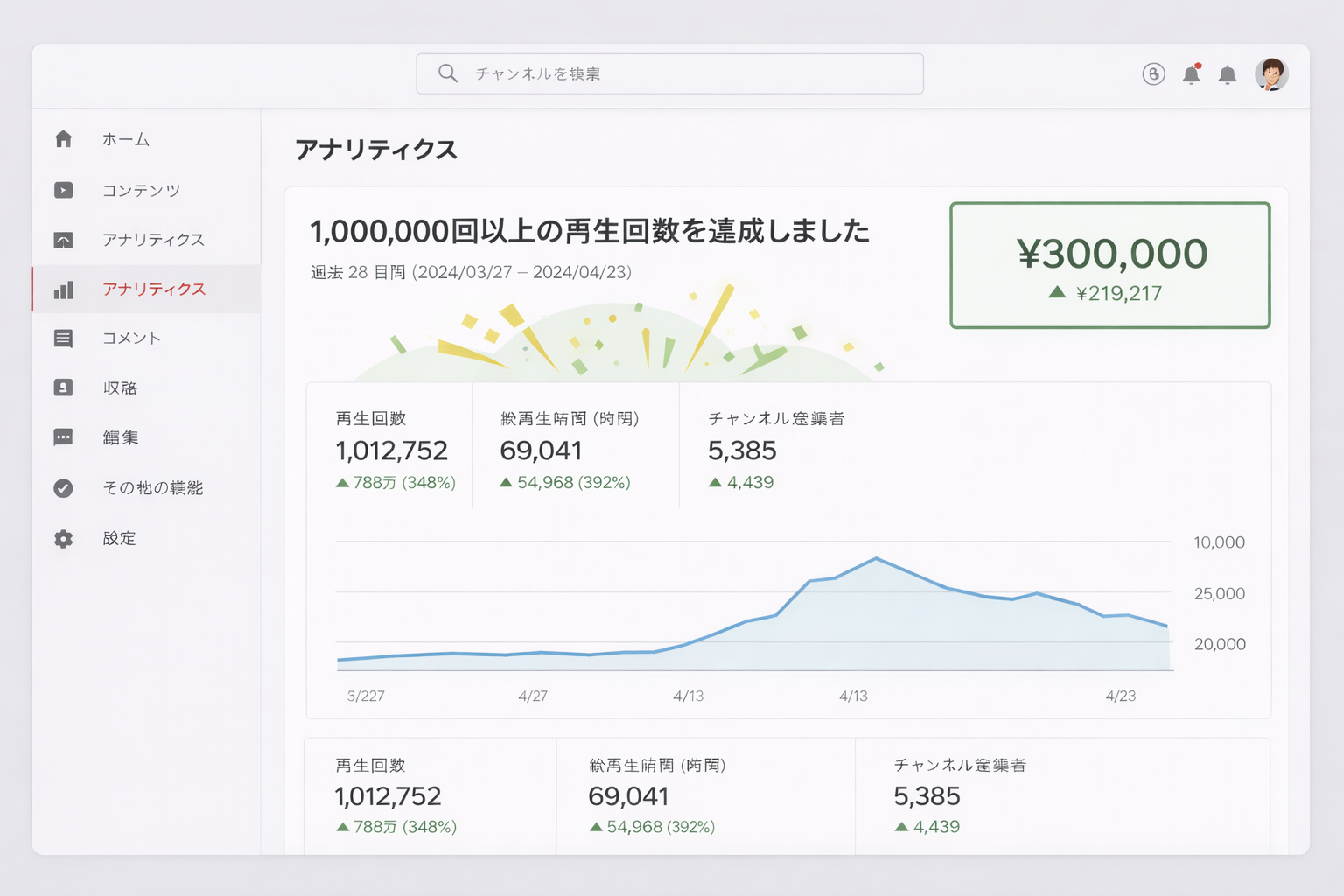
Task: Click the magnifier icon in search bar
Action: (x=448, y=73)
